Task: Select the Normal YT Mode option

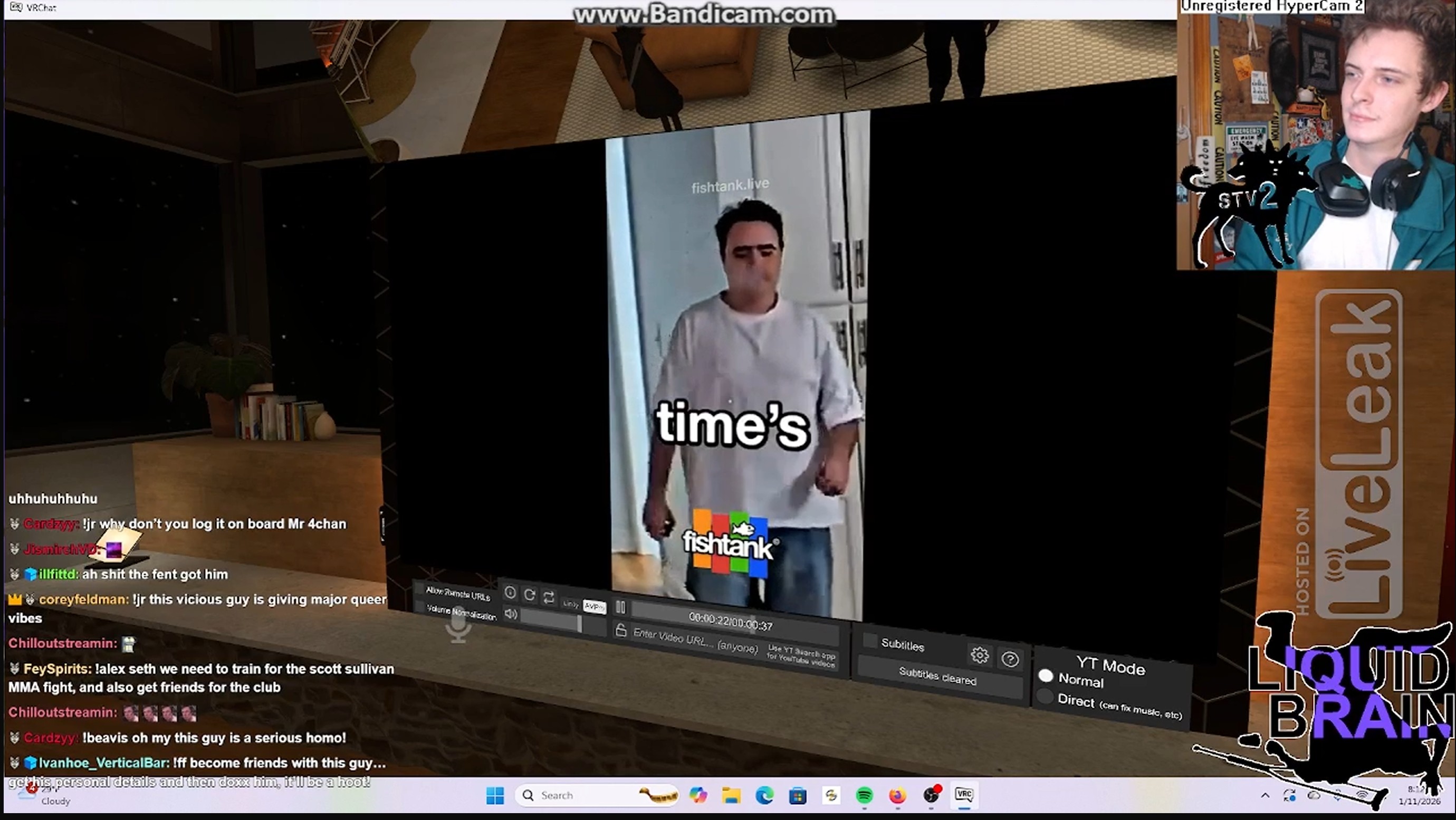Action: click(1046, 675)
